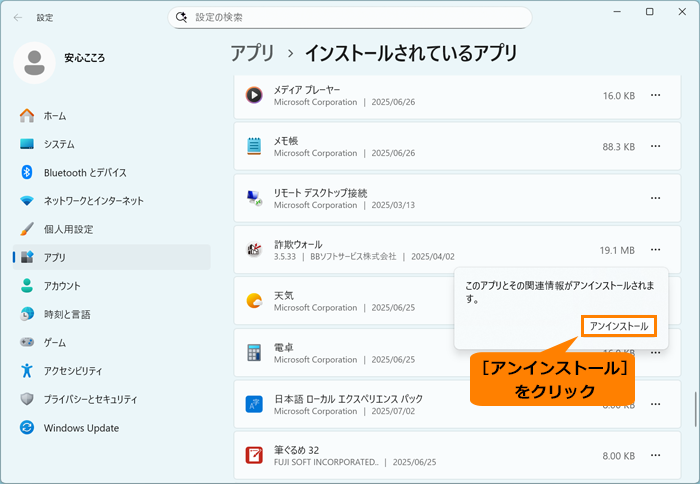Screen dimensions: 700x484
Task: Click the アクセシビリティ figure icon
Action: click(27, 371)
